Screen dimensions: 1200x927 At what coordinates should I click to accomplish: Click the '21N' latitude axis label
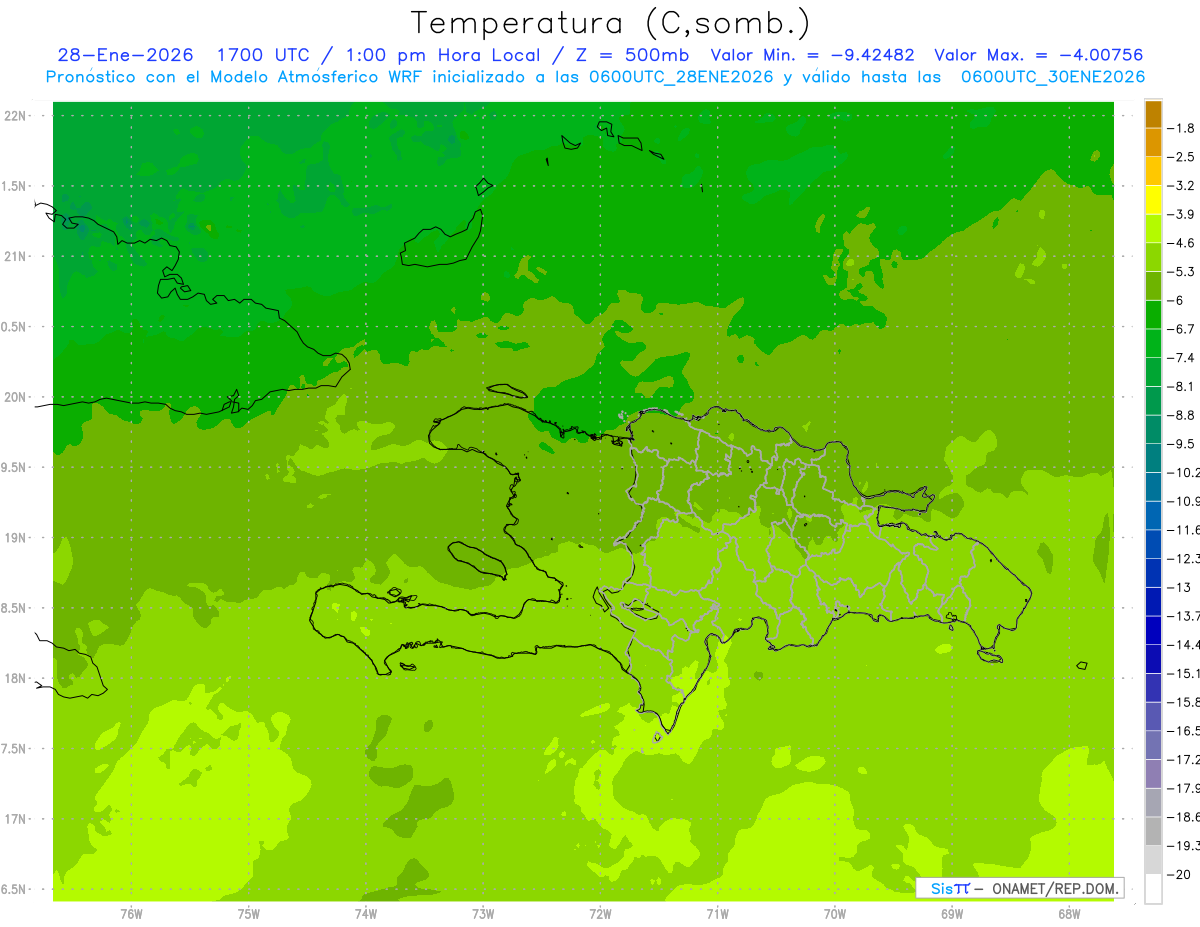click(15, 257)
